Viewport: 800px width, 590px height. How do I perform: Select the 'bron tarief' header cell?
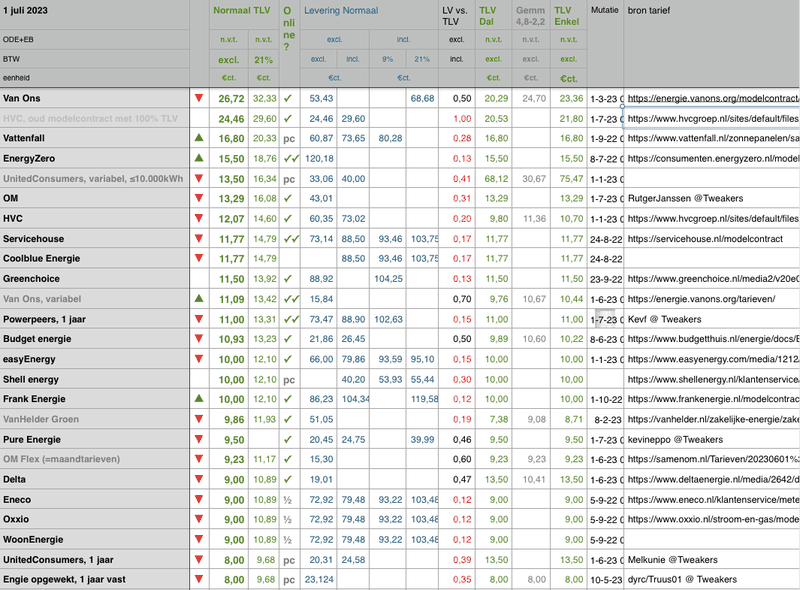coord(648,11)
